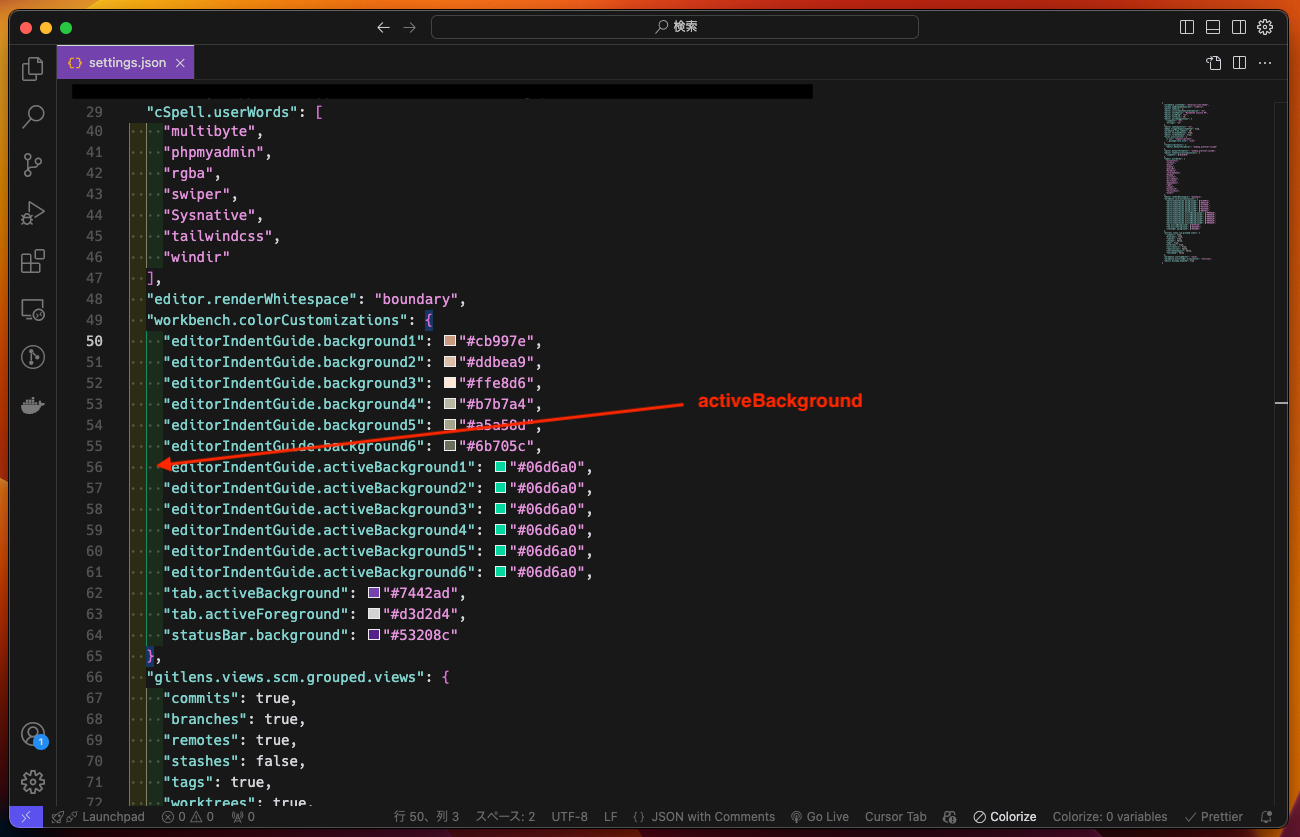The image size is (1300, 837).
Task: Open the Run and Debug view
Action: click(33, 213)
